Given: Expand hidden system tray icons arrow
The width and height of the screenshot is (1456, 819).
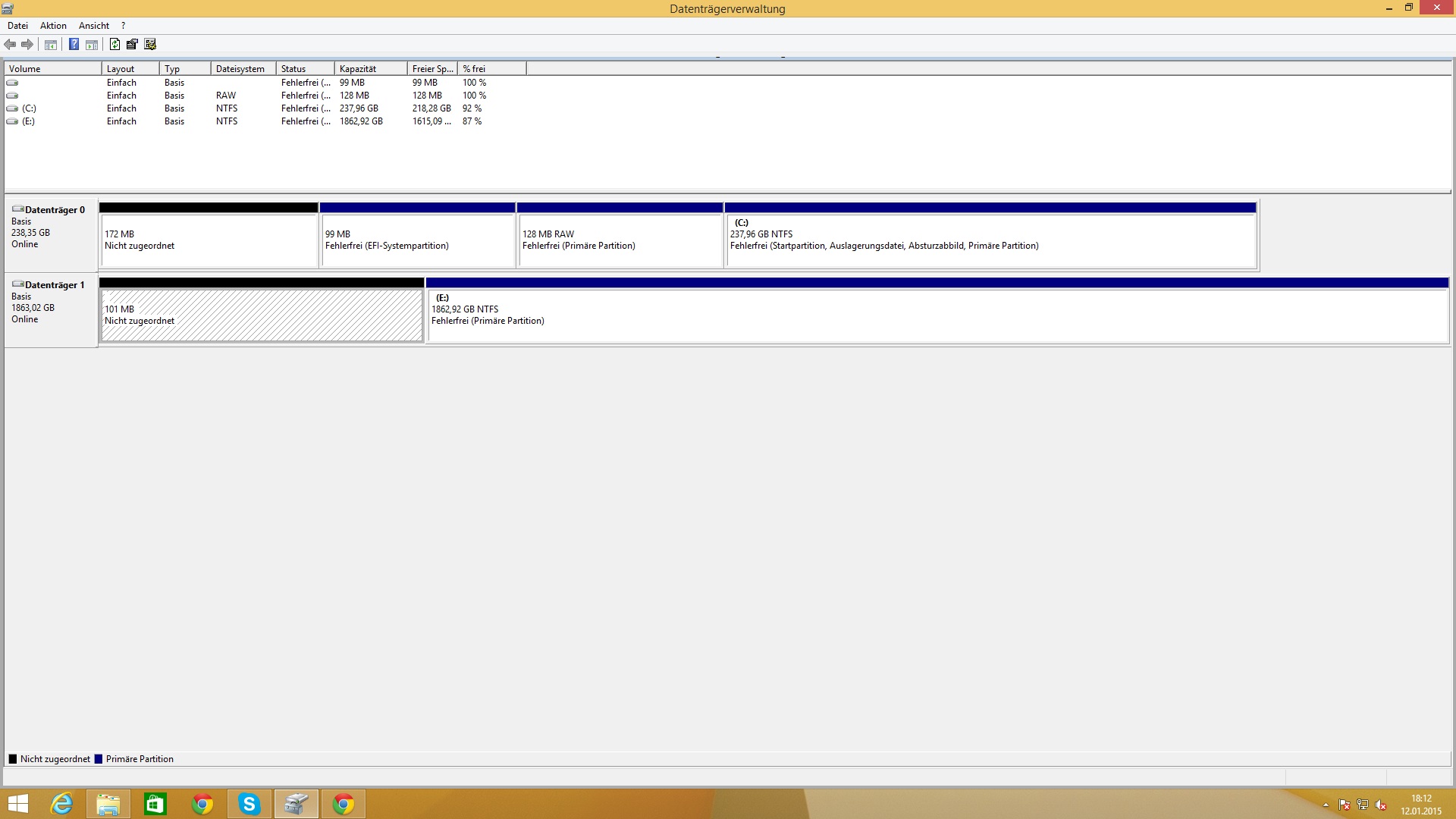Looking at the screenshot, I should [1326, 805].
